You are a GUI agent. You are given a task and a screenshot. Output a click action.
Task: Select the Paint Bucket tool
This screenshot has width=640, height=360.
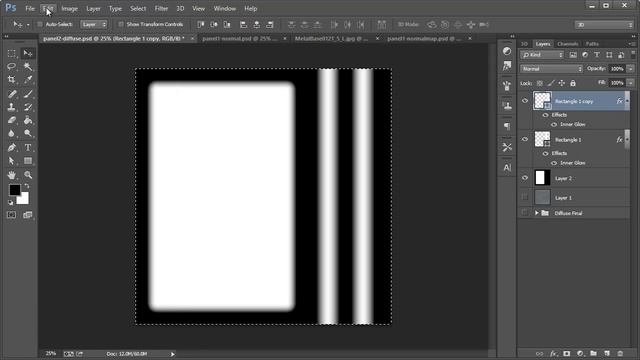(28, 120)
